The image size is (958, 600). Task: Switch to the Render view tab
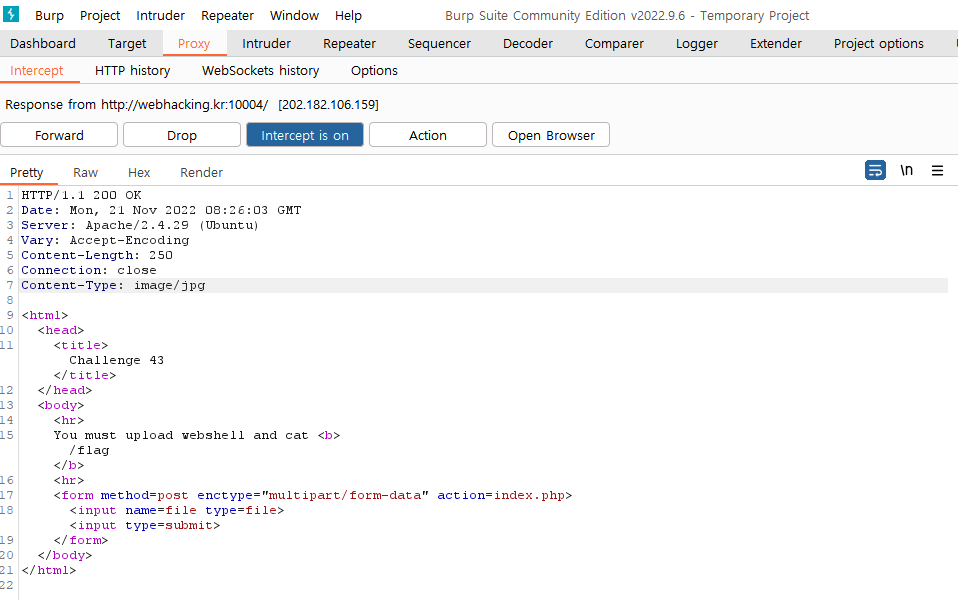coord(202,172)
